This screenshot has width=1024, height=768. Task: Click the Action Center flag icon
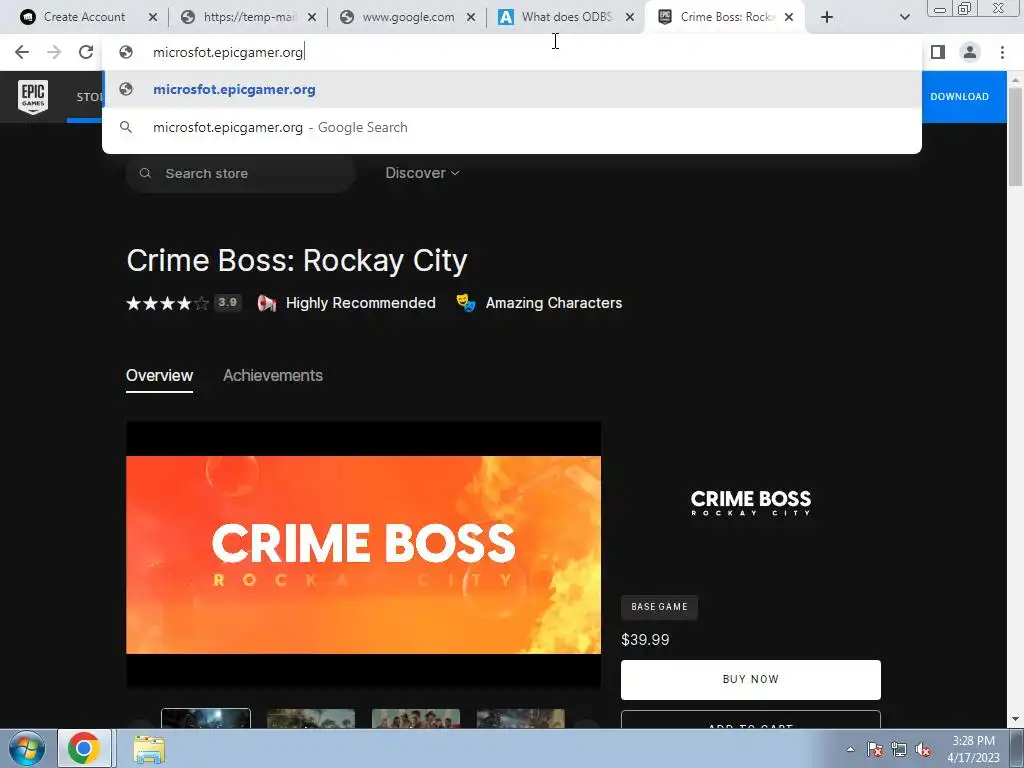pyautogui.click(x=875, y=749)
